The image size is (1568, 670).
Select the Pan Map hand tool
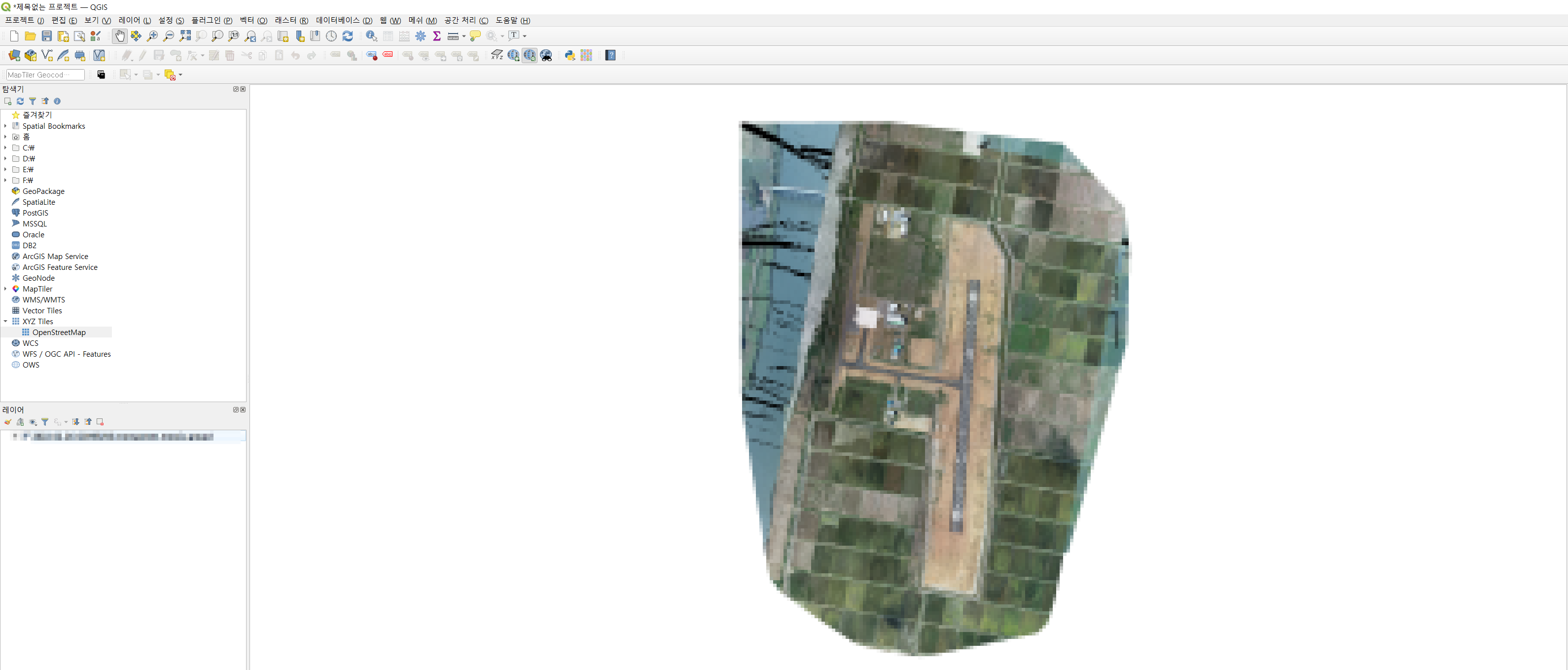[x=119, y=36]
